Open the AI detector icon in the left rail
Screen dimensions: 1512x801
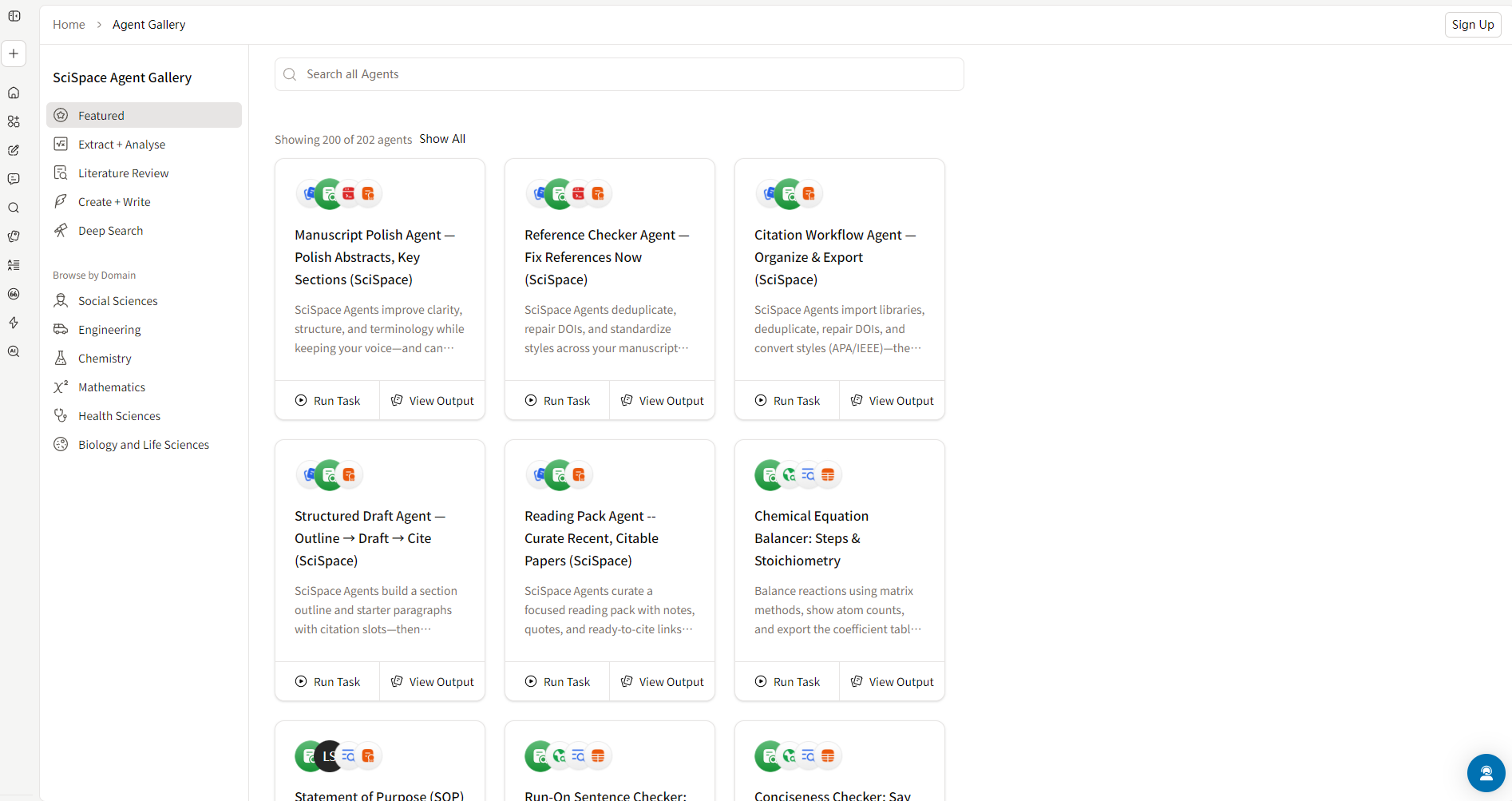tap(14, 351)
